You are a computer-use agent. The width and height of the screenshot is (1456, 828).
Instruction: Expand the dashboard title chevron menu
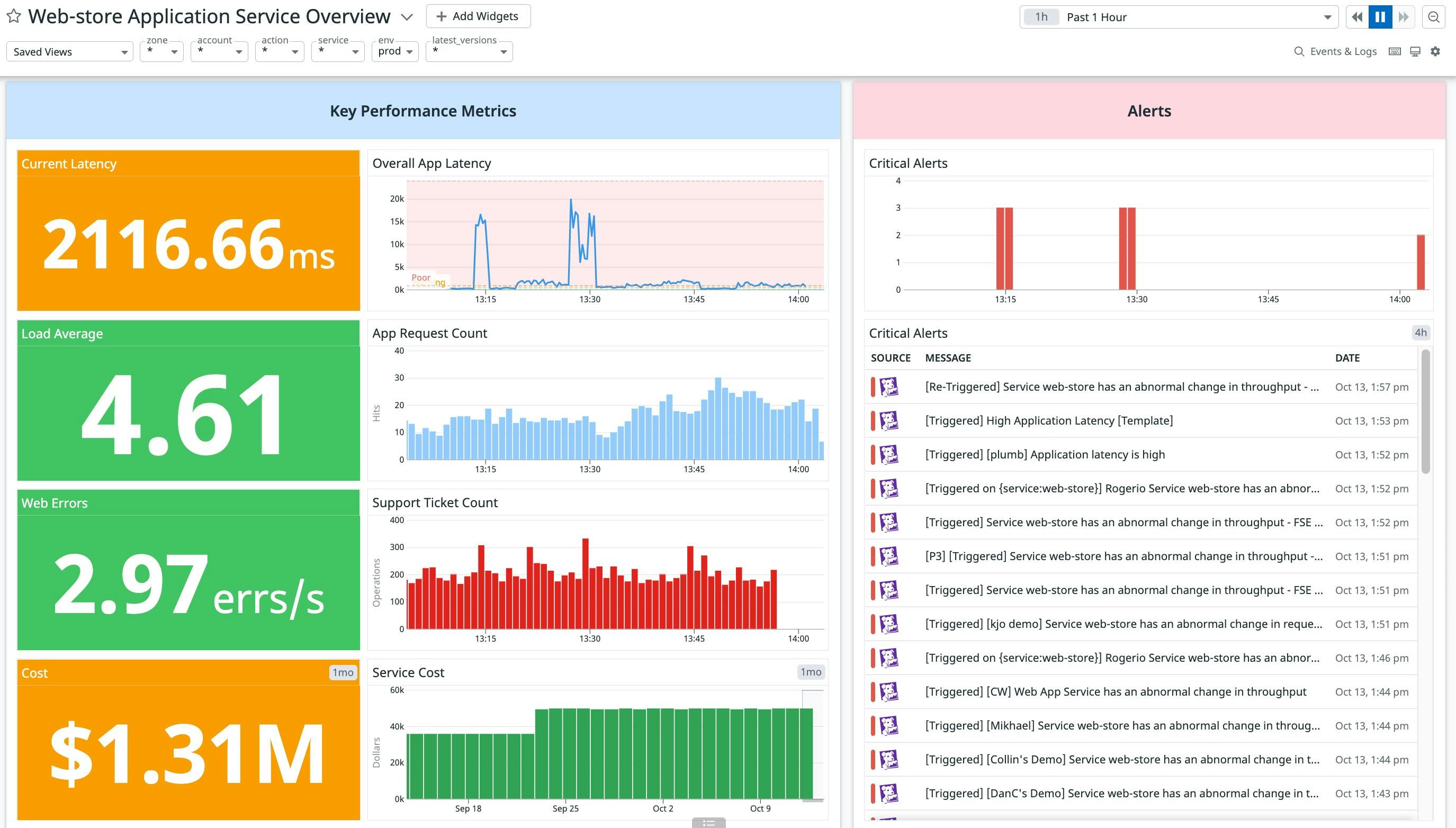pos(407,17)
